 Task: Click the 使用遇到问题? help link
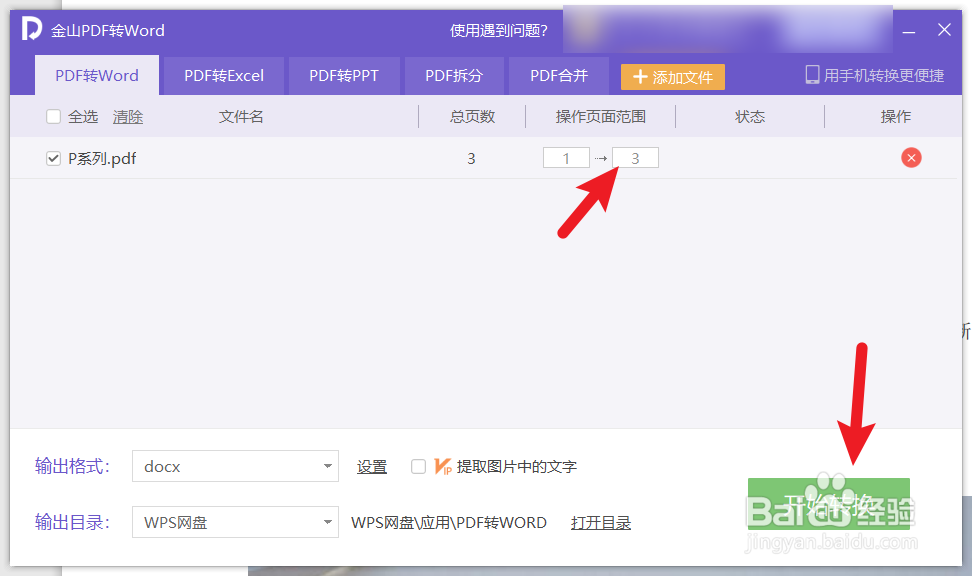coord(499,30)
